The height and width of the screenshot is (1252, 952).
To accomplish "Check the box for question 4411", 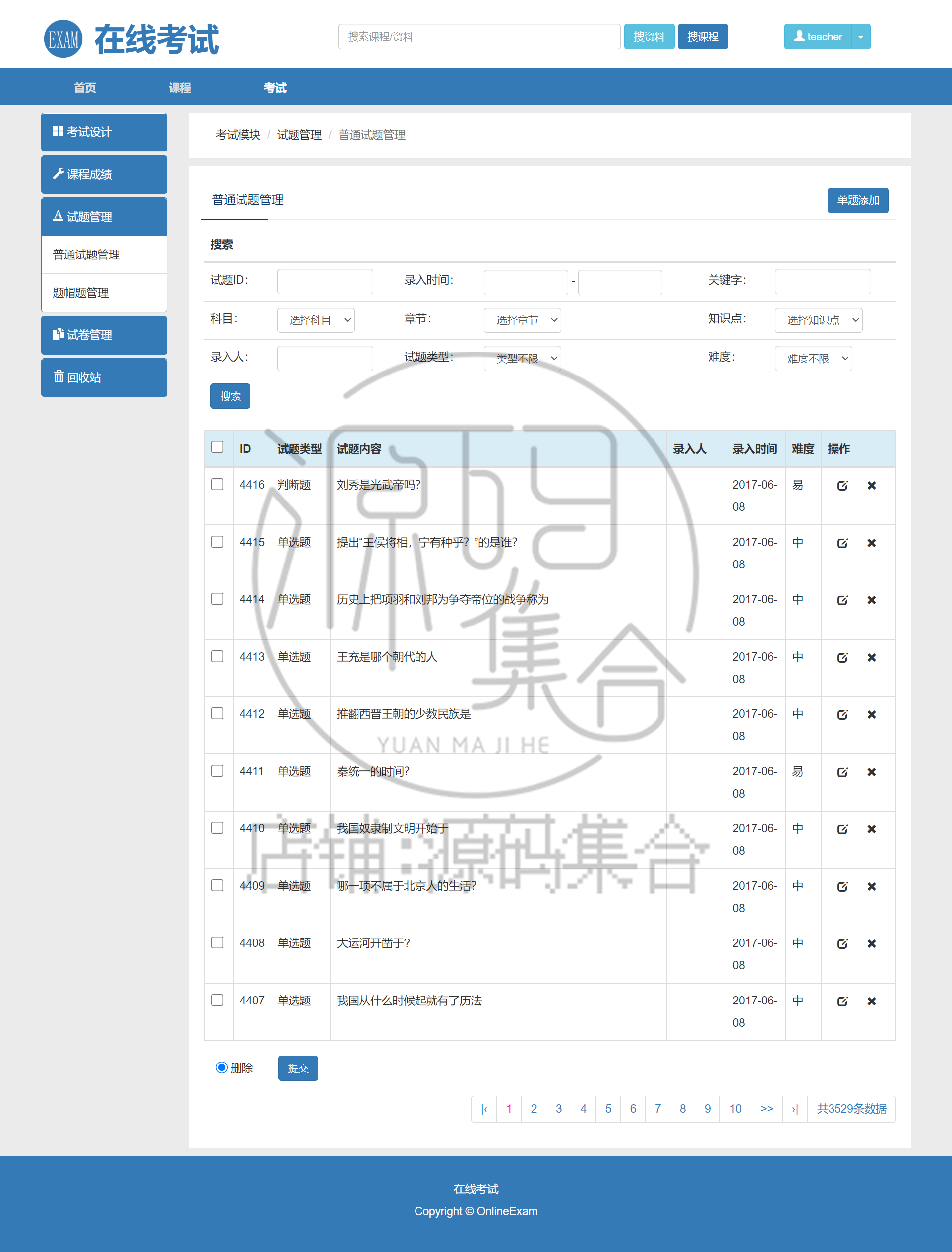I will tap(217, 771).
